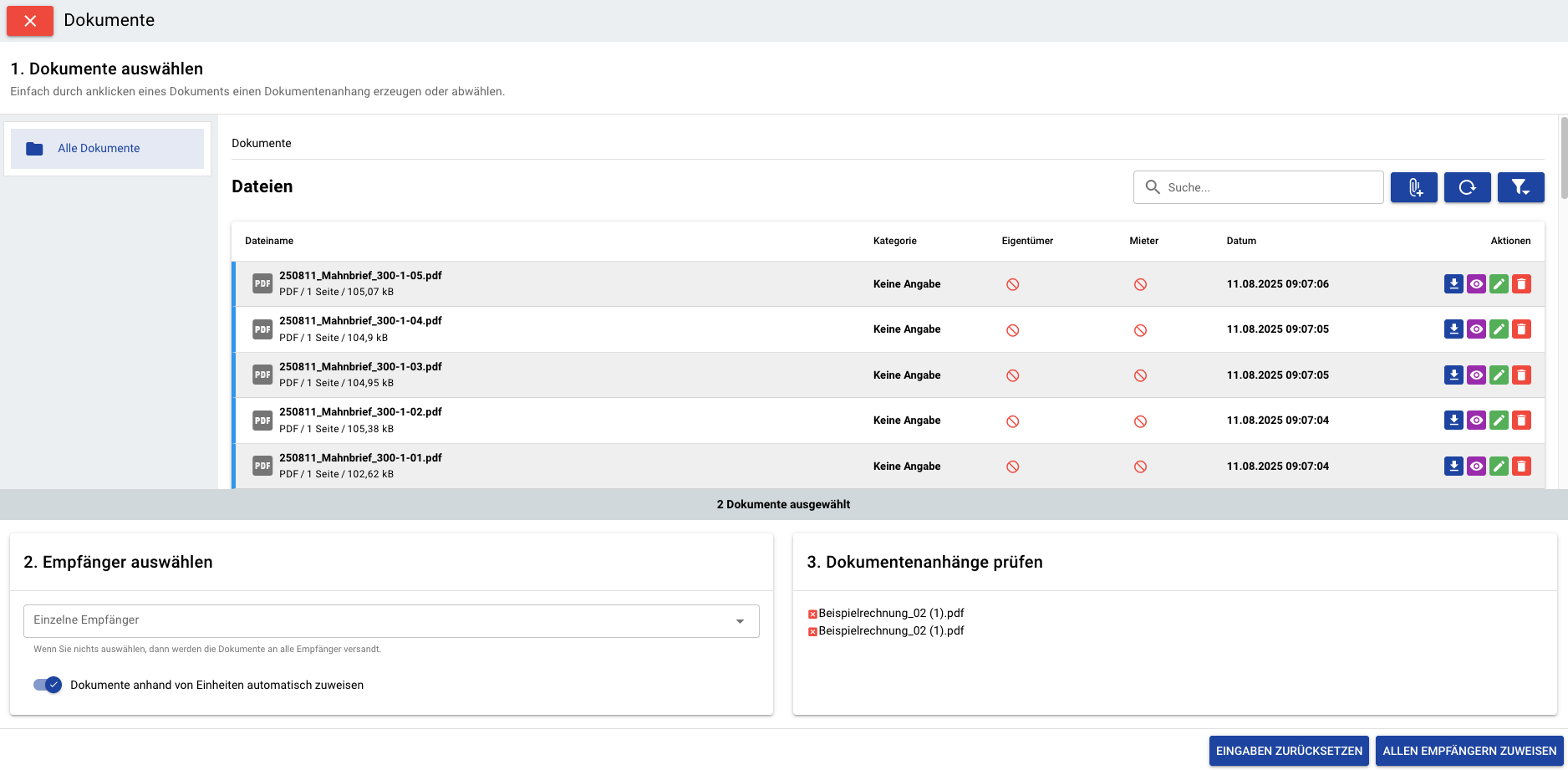Preview 250811_Mahnbrief_300-1-04.pdf with eye icon
Image resolution: width=1568 pixels, height=770 pixels.
click(1476, 329)
